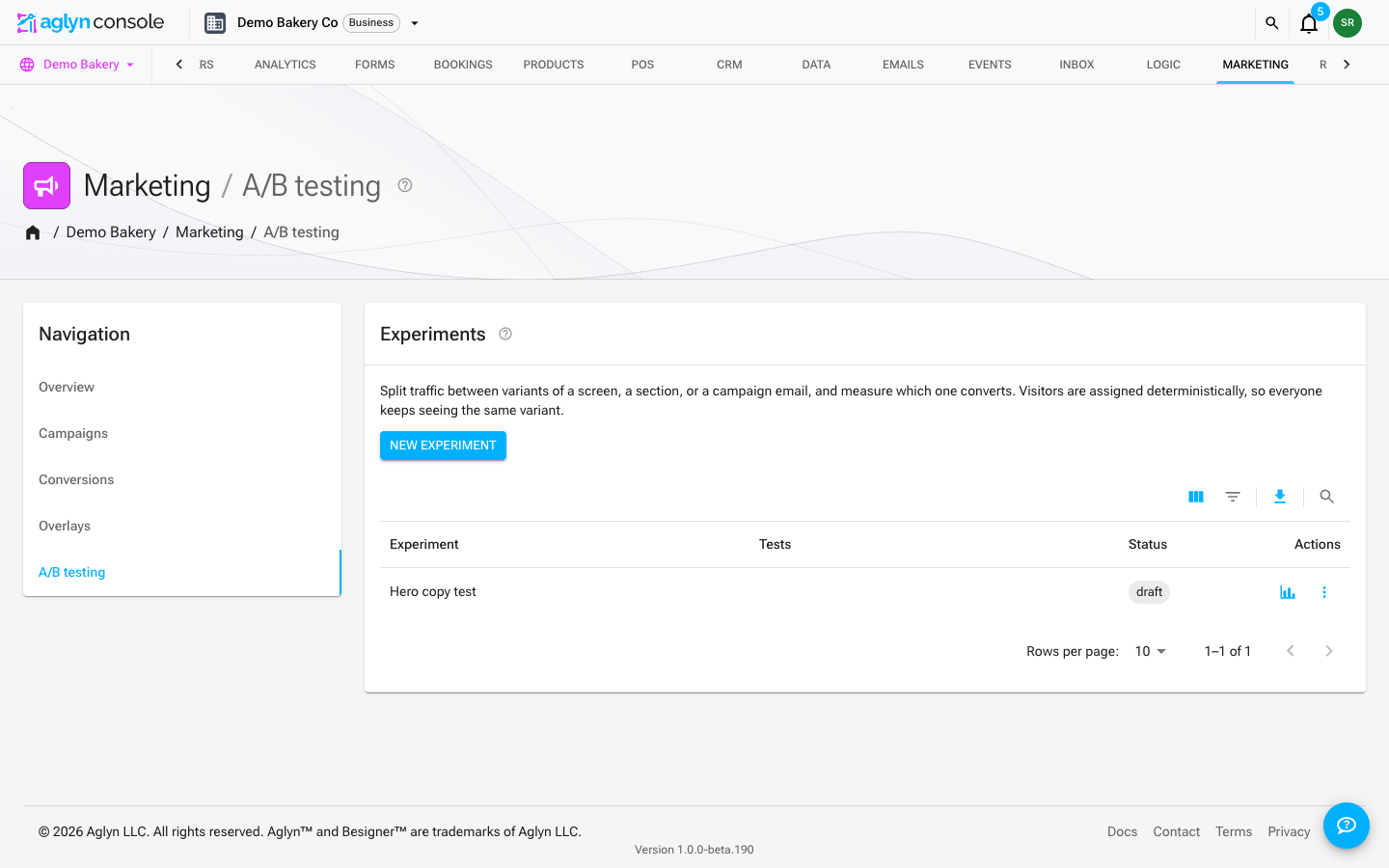Open the table columns chooser icon
The image size is (1389, 868).
click(x=1196, y=497)
